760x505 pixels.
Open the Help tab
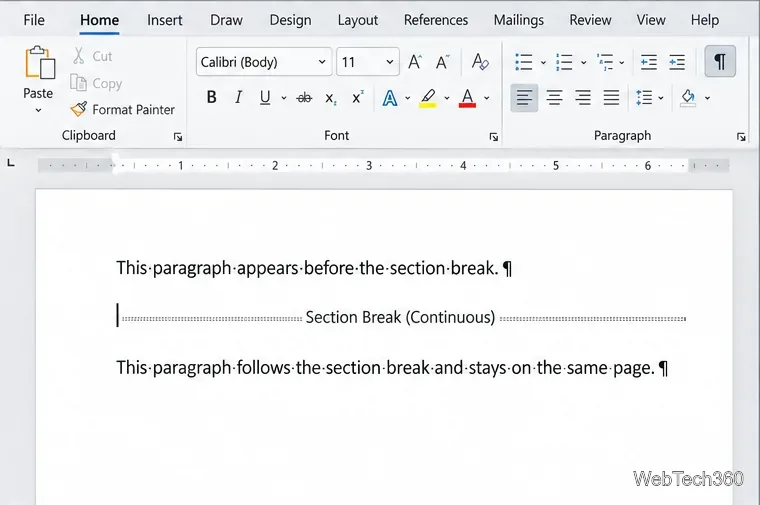(705, 20)
